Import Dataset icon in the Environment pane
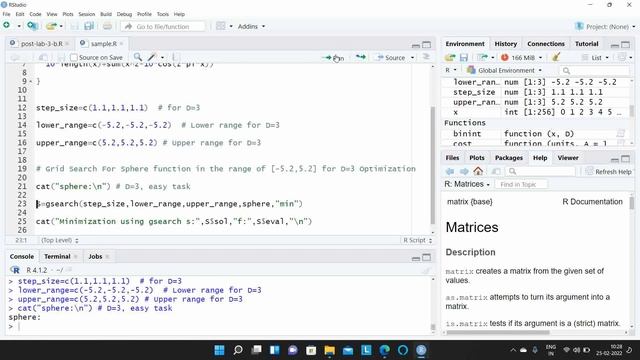Image resolution: width=640 pixels, height=360 pixels. pyautogui.click(x=482, y=58)
